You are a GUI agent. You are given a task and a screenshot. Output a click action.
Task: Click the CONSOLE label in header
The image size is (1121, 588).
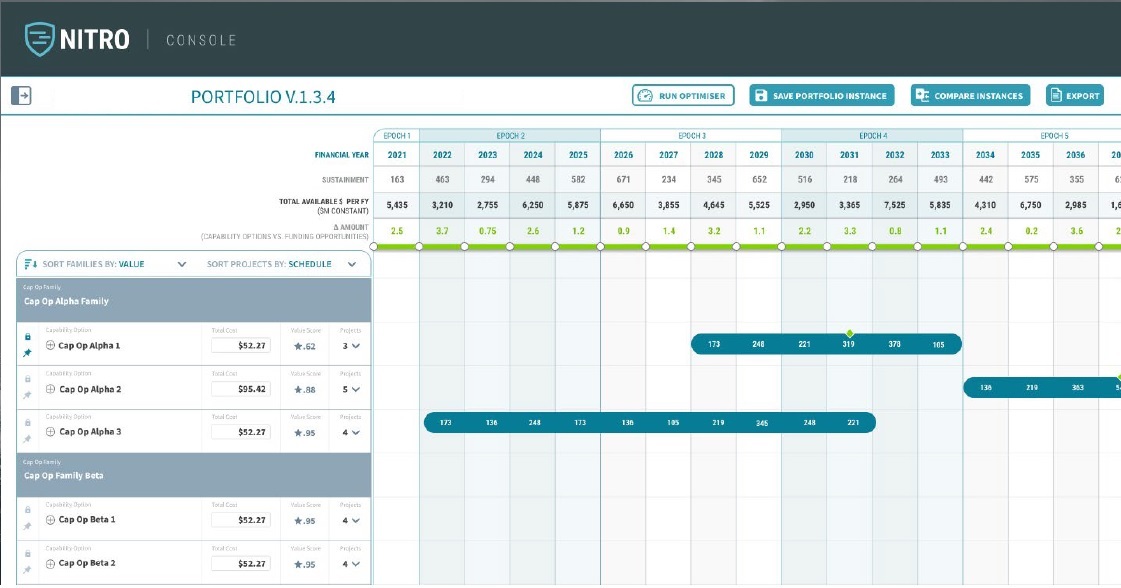(201, 41)
